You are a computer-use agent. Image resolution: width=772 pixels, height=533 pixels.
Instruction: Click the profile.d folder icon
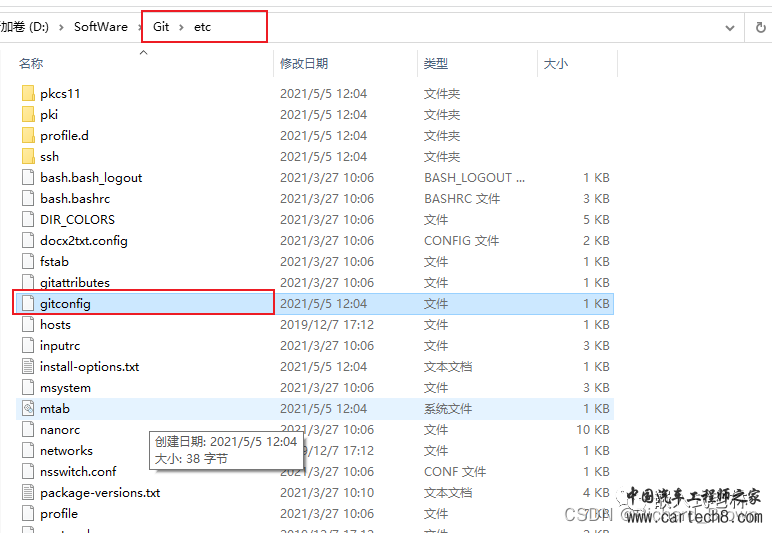[28, 135]
